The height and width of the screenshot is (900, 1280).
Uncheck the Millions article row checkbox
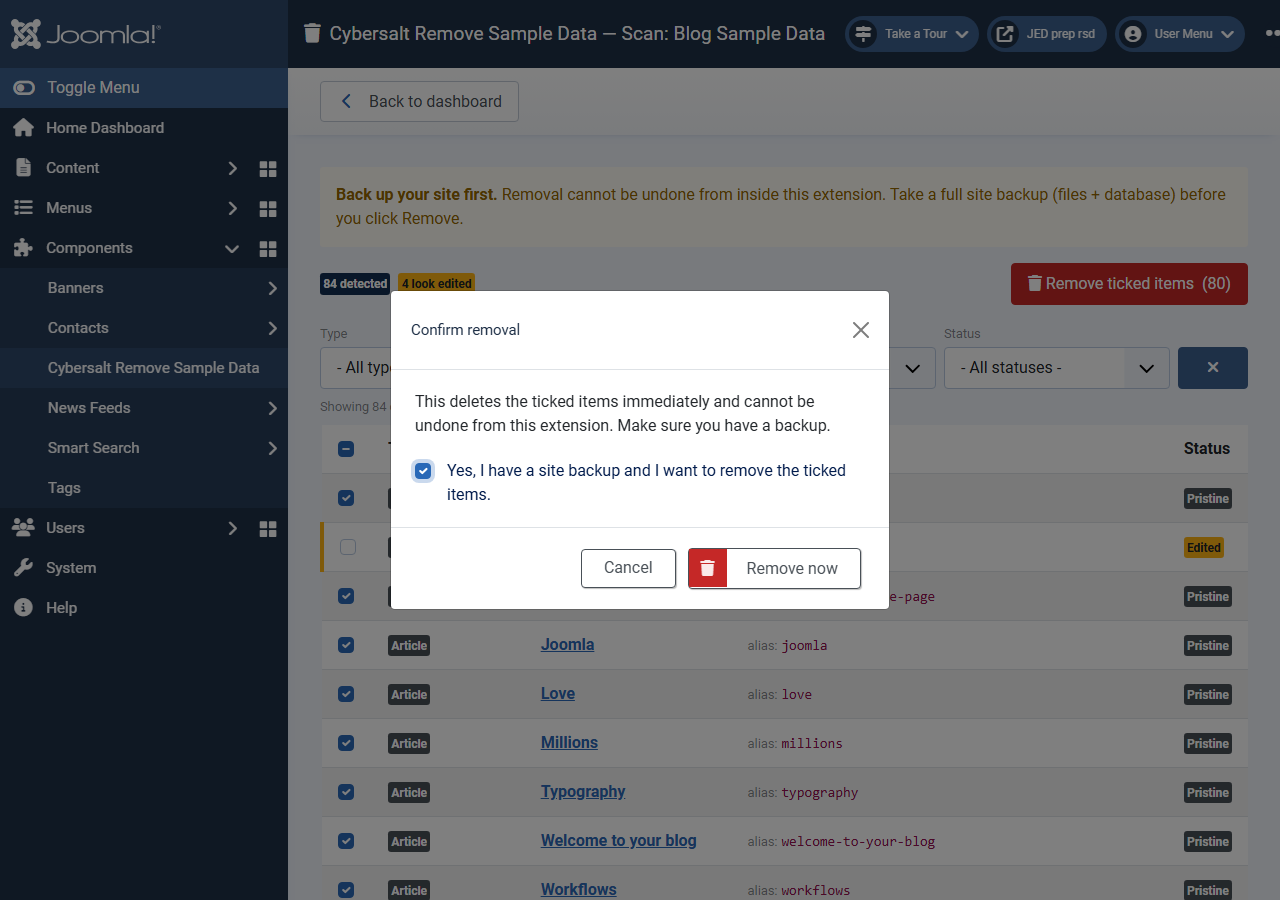(346, 743)
